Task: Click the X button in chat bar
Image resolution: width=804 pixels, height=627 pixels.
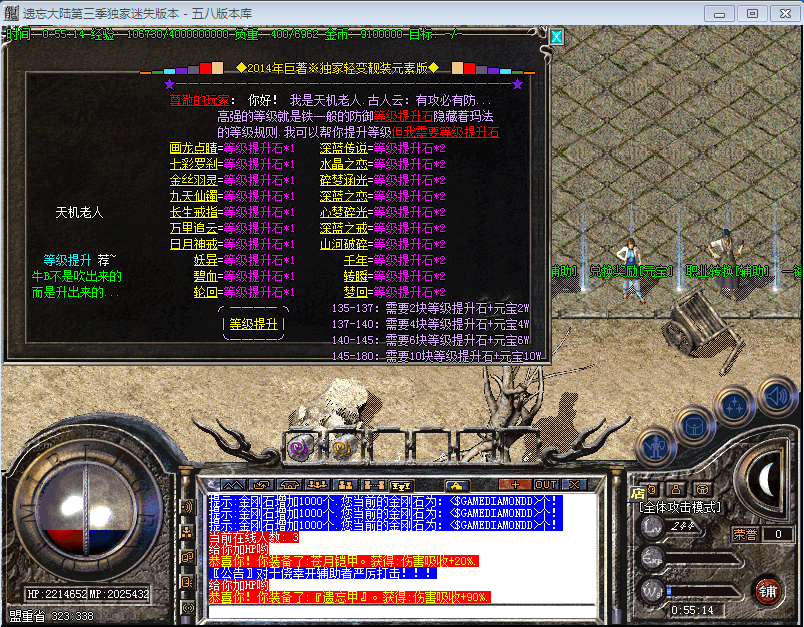Action: [574, 484]
